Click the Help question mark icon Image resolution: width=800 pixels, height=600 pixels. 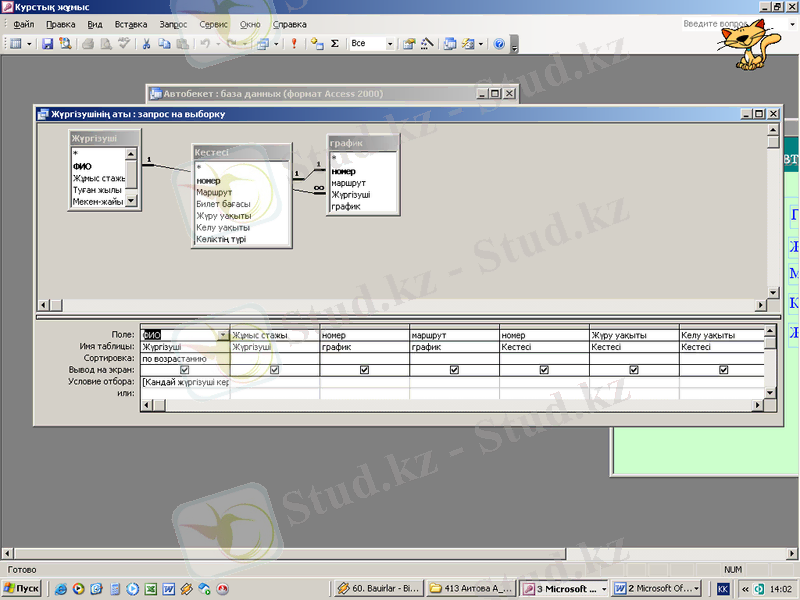[x=499, y=44]
